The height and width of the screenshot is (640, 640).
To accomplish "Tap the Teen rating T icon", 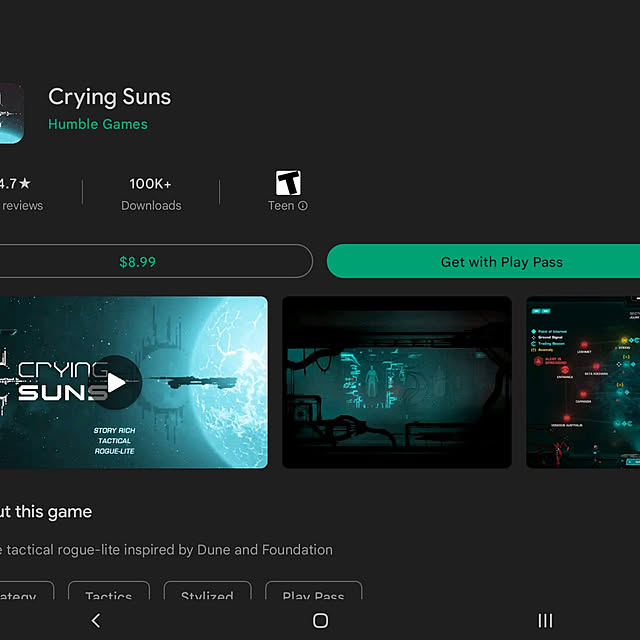I will [x=288, y=182].
